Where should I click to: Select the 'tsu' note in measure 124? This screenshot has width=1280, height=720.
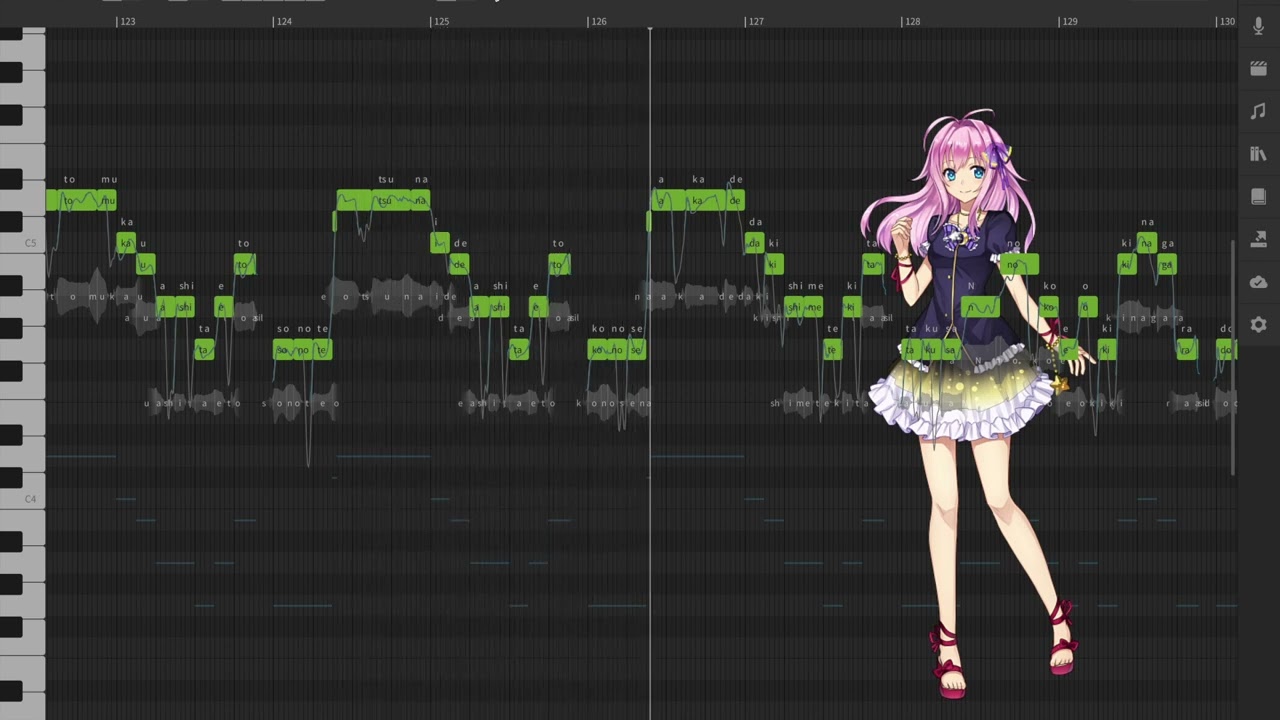coord(384,201)
